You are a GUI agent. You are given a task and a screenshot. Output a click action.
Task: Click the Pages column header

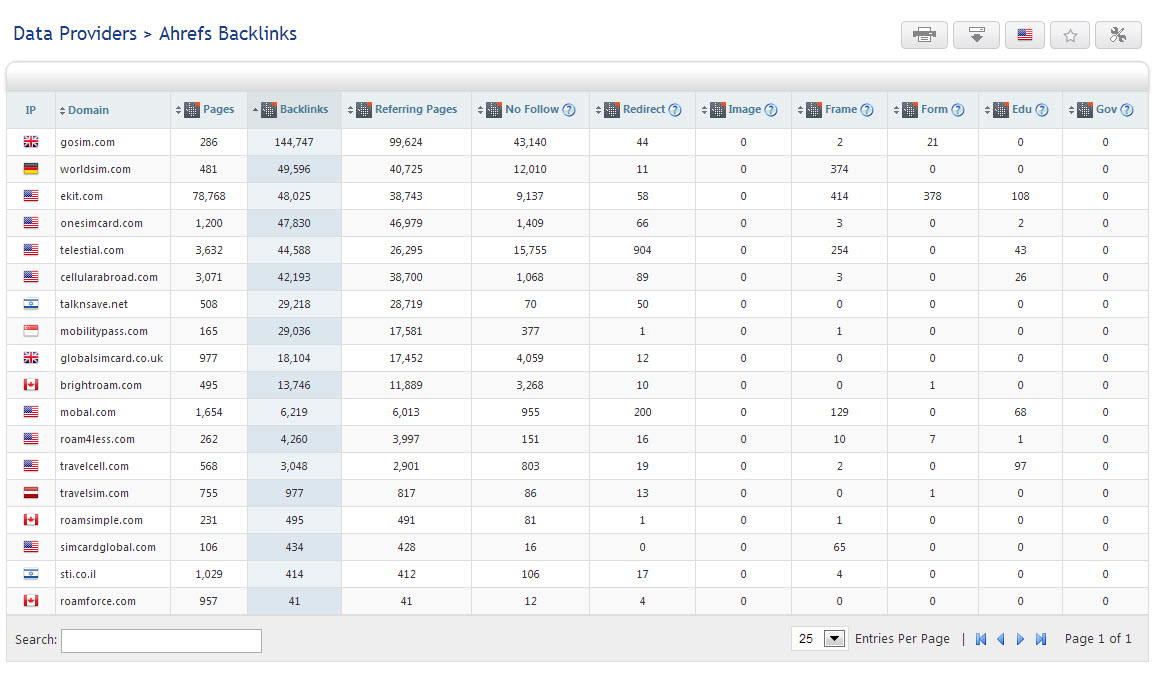point(218,110)
